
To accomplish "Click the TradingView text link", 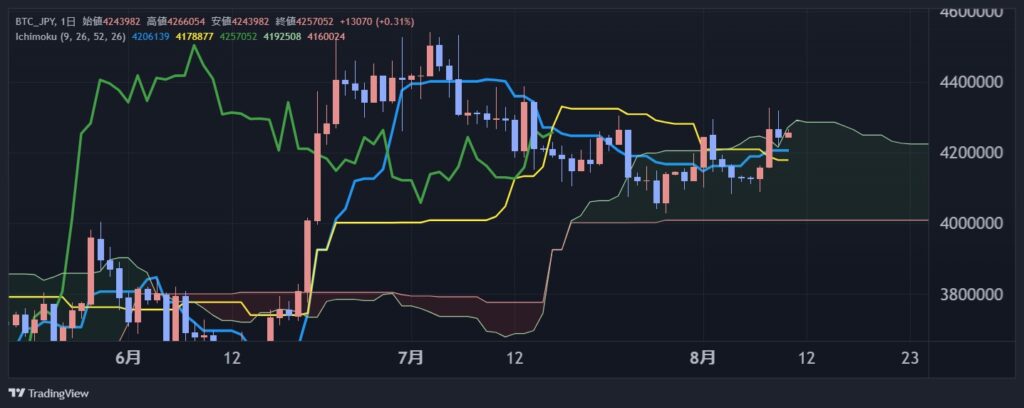I will [x=56, y=393].
